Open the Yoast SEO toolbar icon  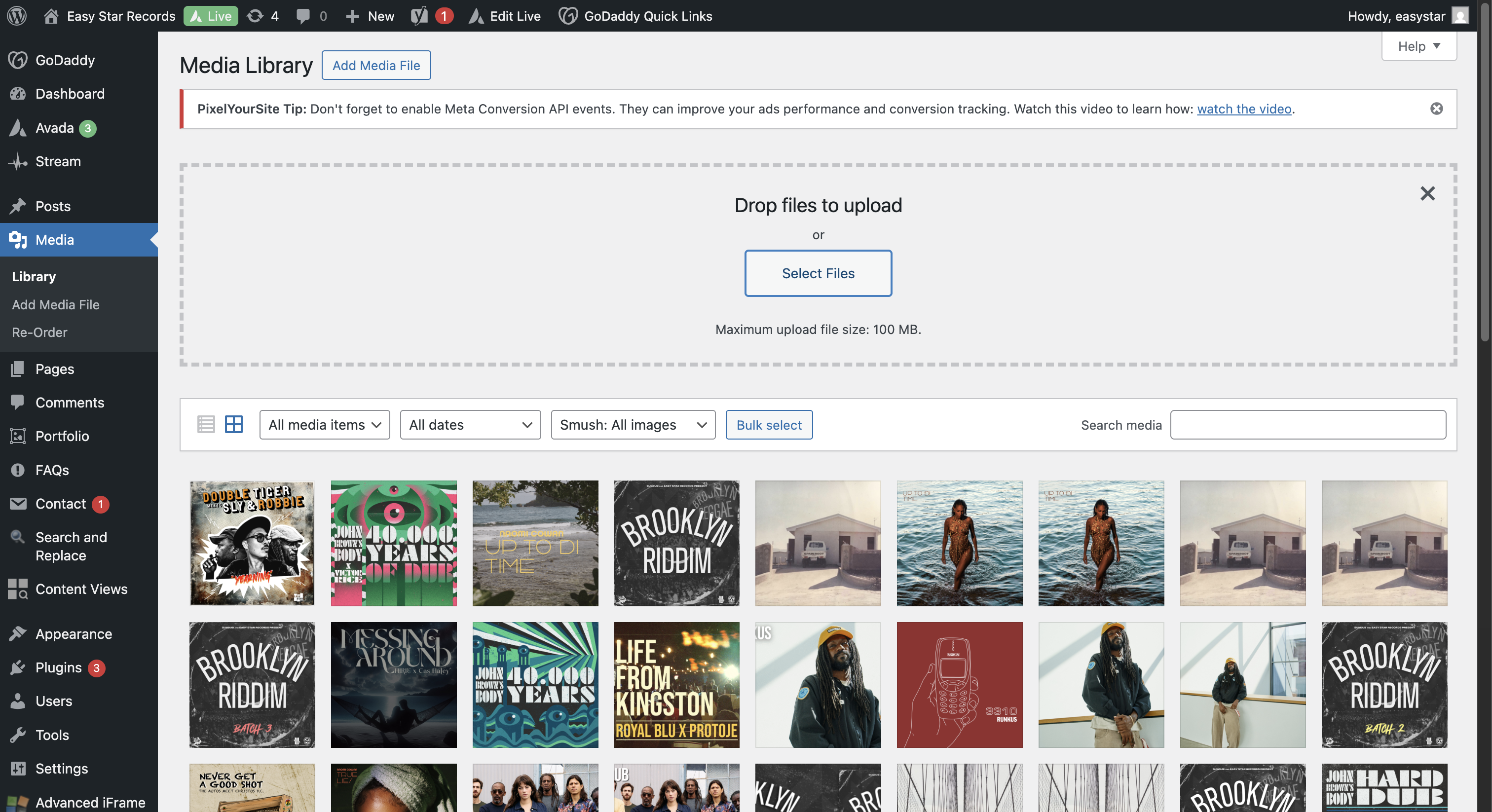(x=419, y=16)
